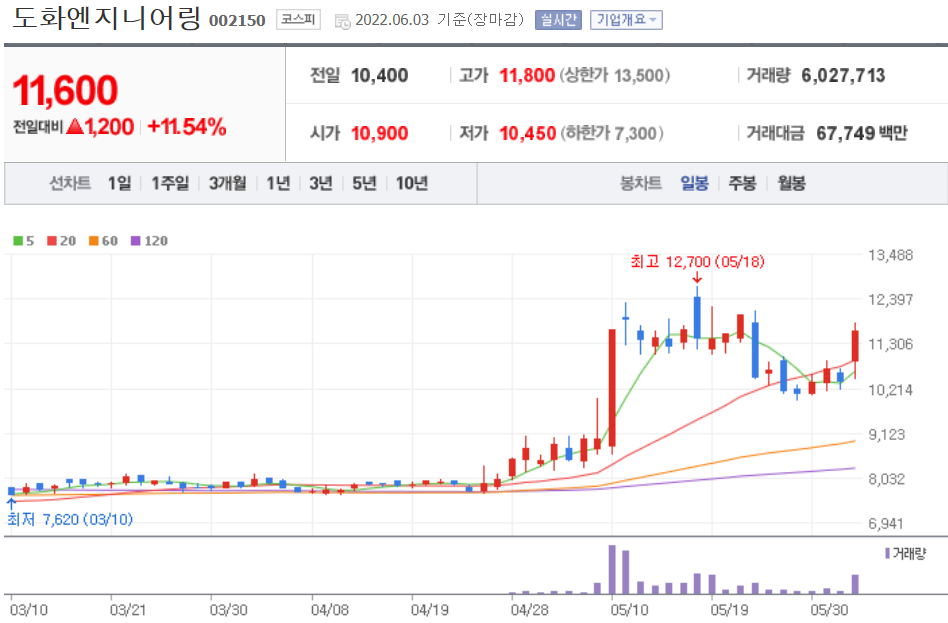Click the green 5-day moving average swatch

pos(18,241)
